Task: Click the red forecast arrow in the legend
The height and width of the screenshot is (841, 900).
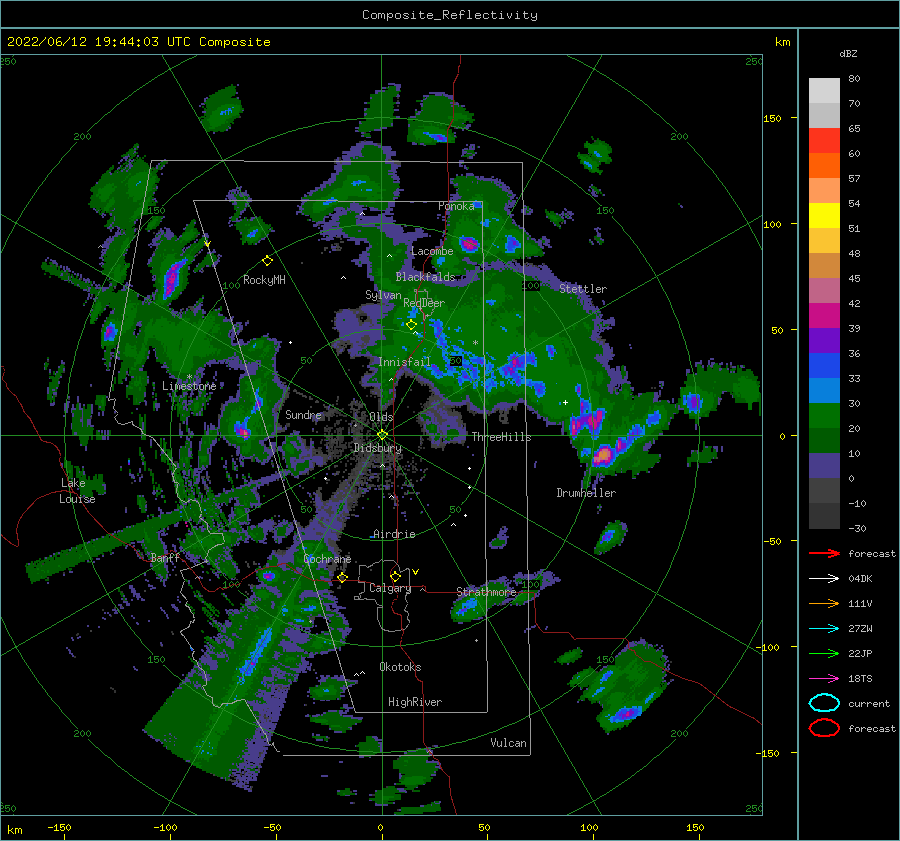Action: [824, 553]
